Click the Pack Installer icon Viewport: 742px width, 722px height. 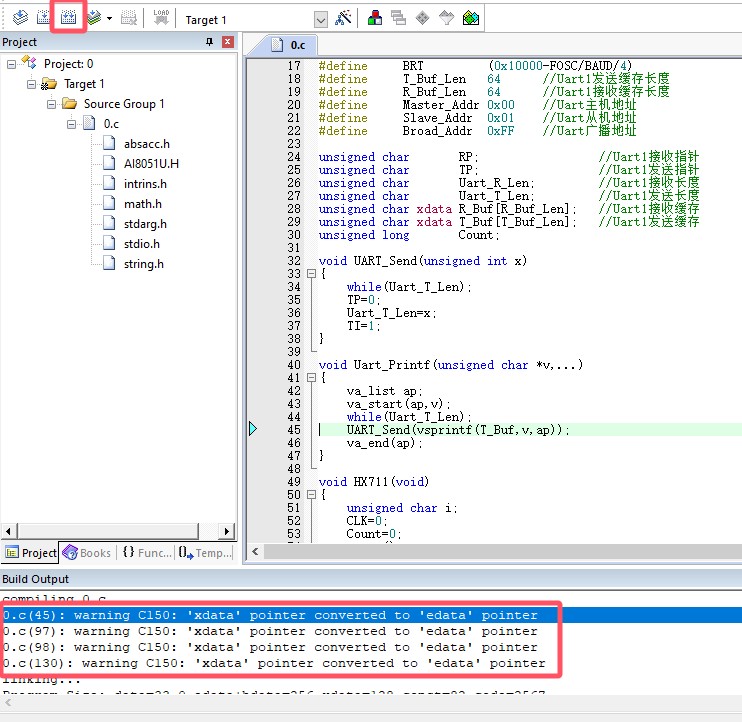point(471,18)
